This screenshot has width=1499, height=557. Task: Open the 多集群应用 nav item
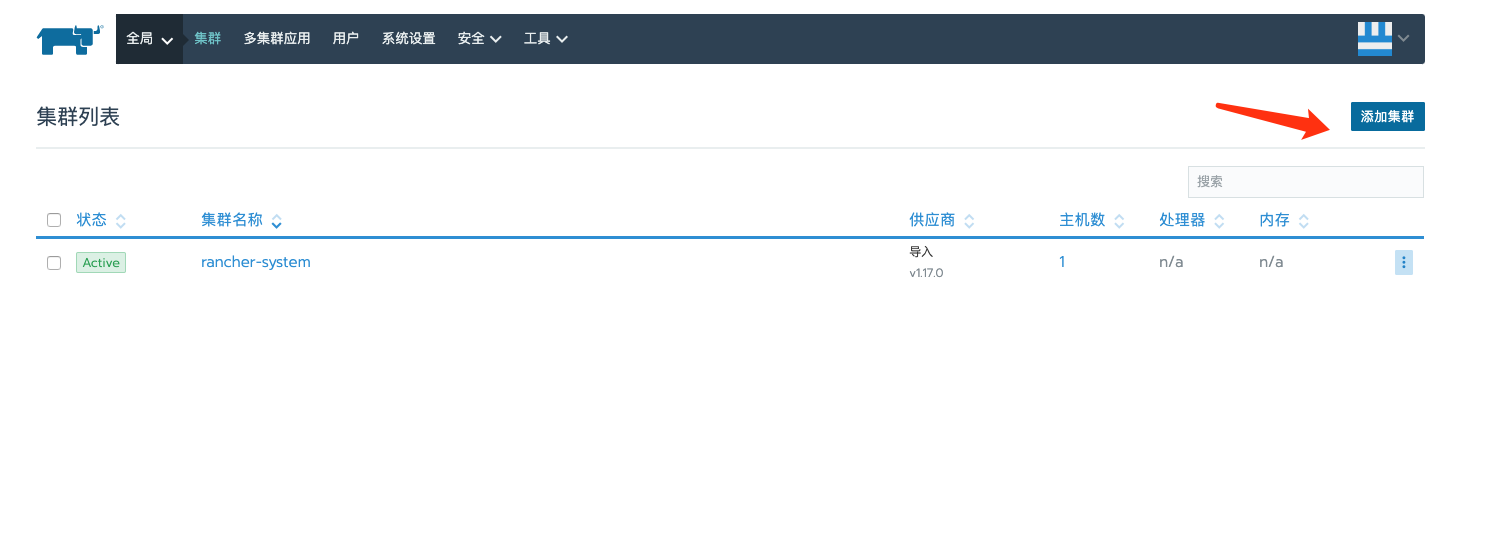277,39
